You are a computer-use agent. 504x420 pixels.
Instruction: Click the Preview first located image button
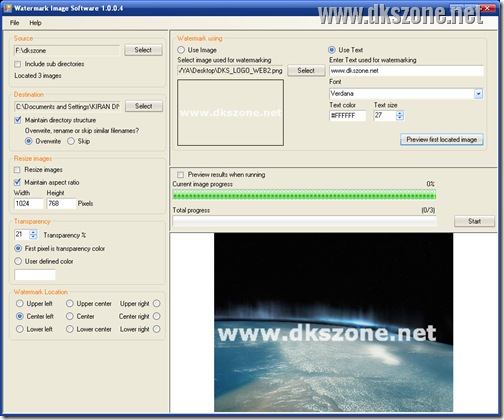(x=442, y=140)
